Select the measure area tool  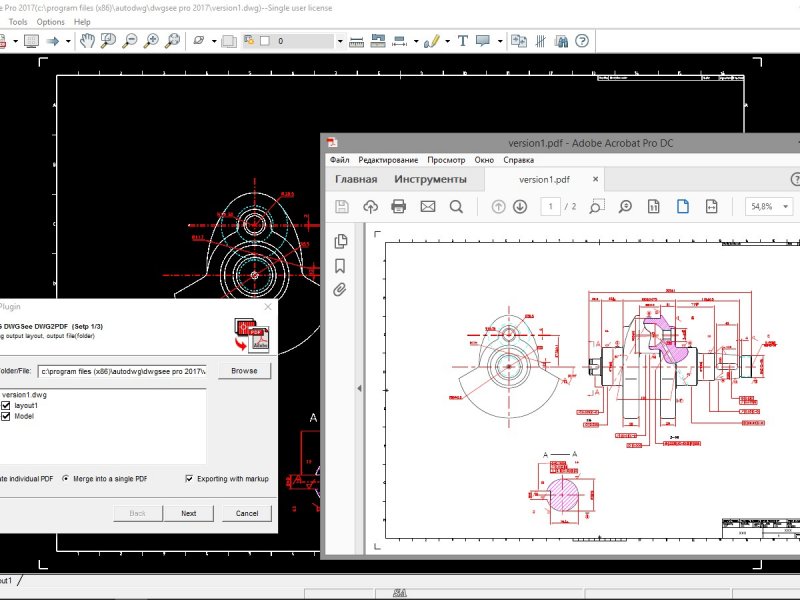coord(378,41)
